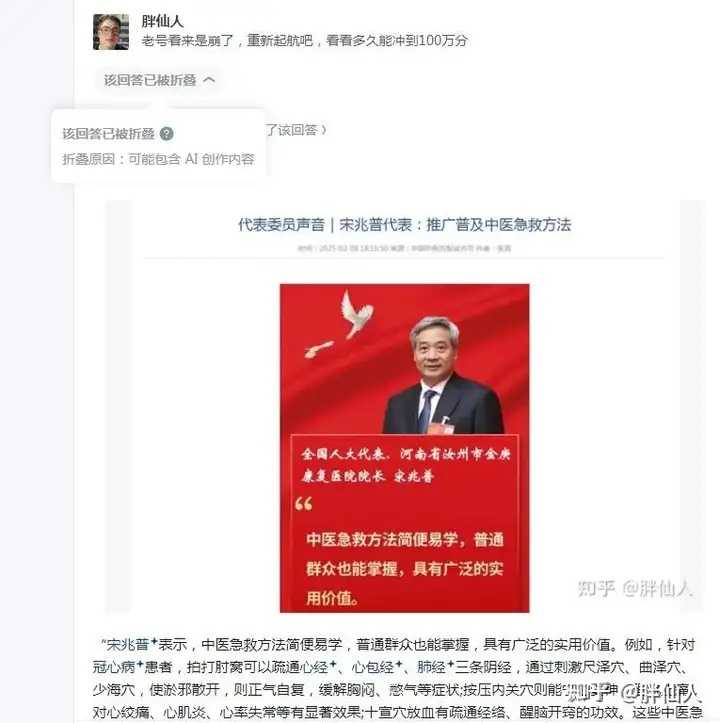Open the highlighted keyword 心包经
The height and width of the screenshot is (723, 720).
coord(374,667)
